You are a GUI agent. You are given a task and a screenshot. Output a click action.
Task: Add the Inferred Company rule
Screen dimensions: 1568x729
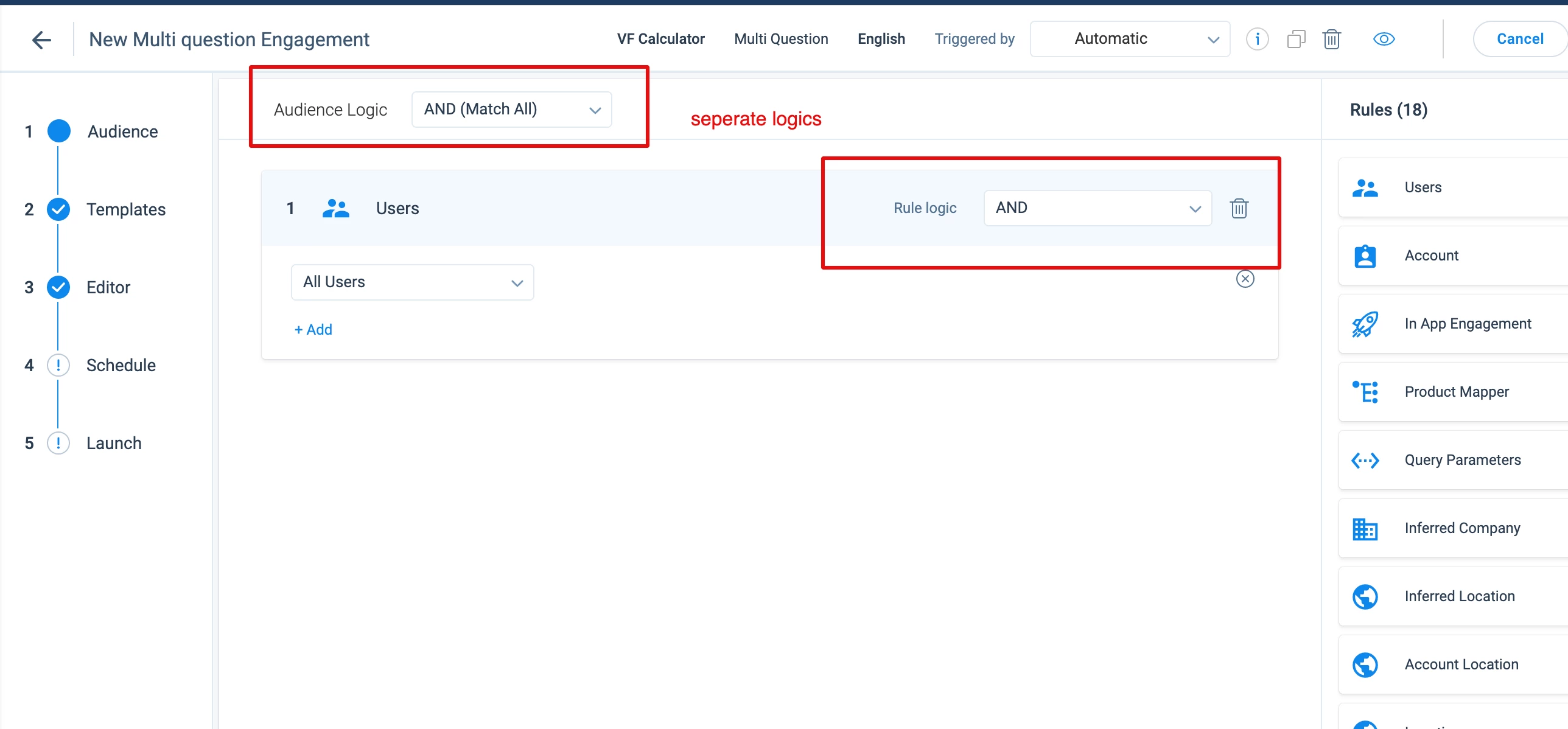(x=1461, y=528)
